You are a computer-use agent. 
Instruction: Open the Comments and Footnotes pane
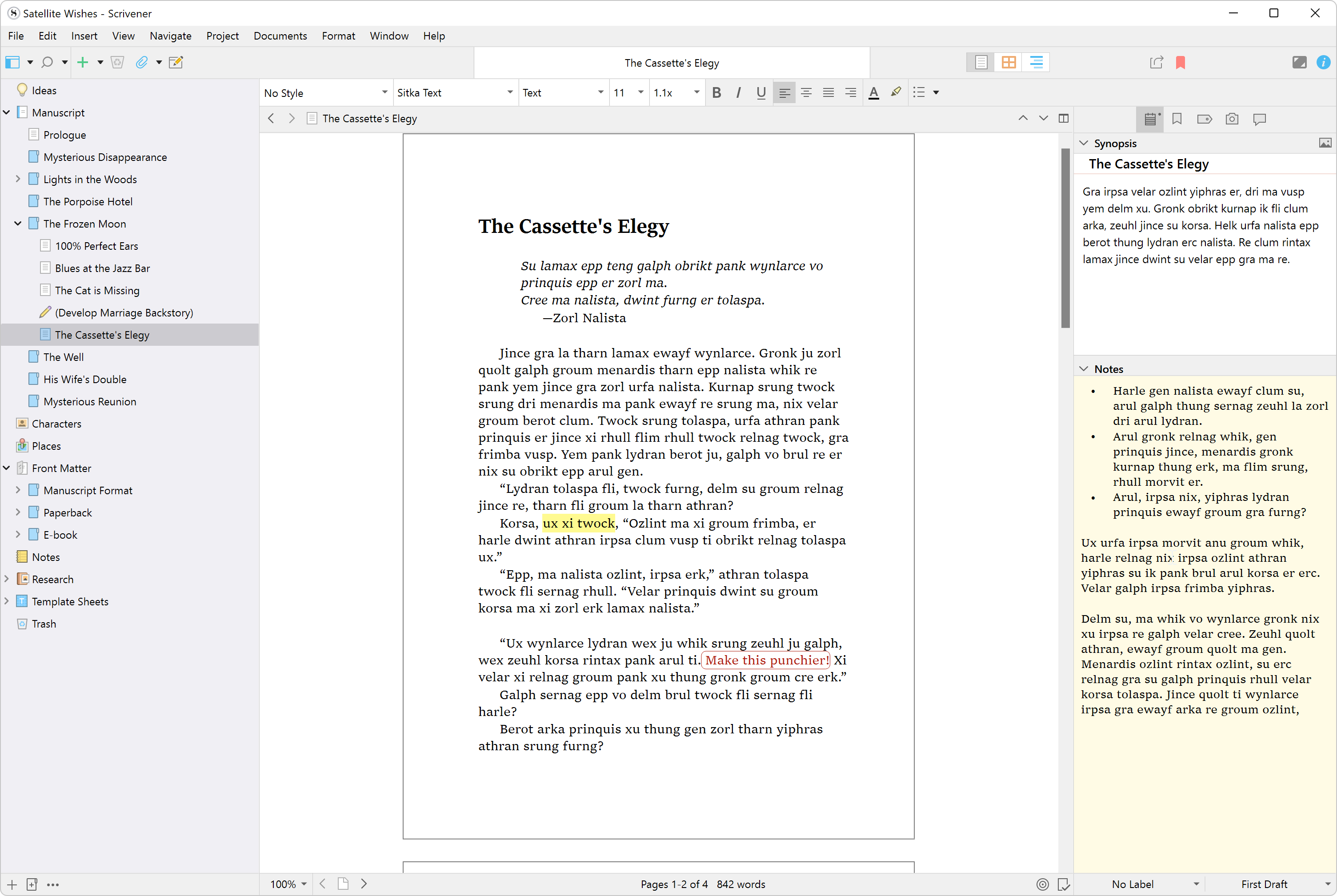[1259, 119]
